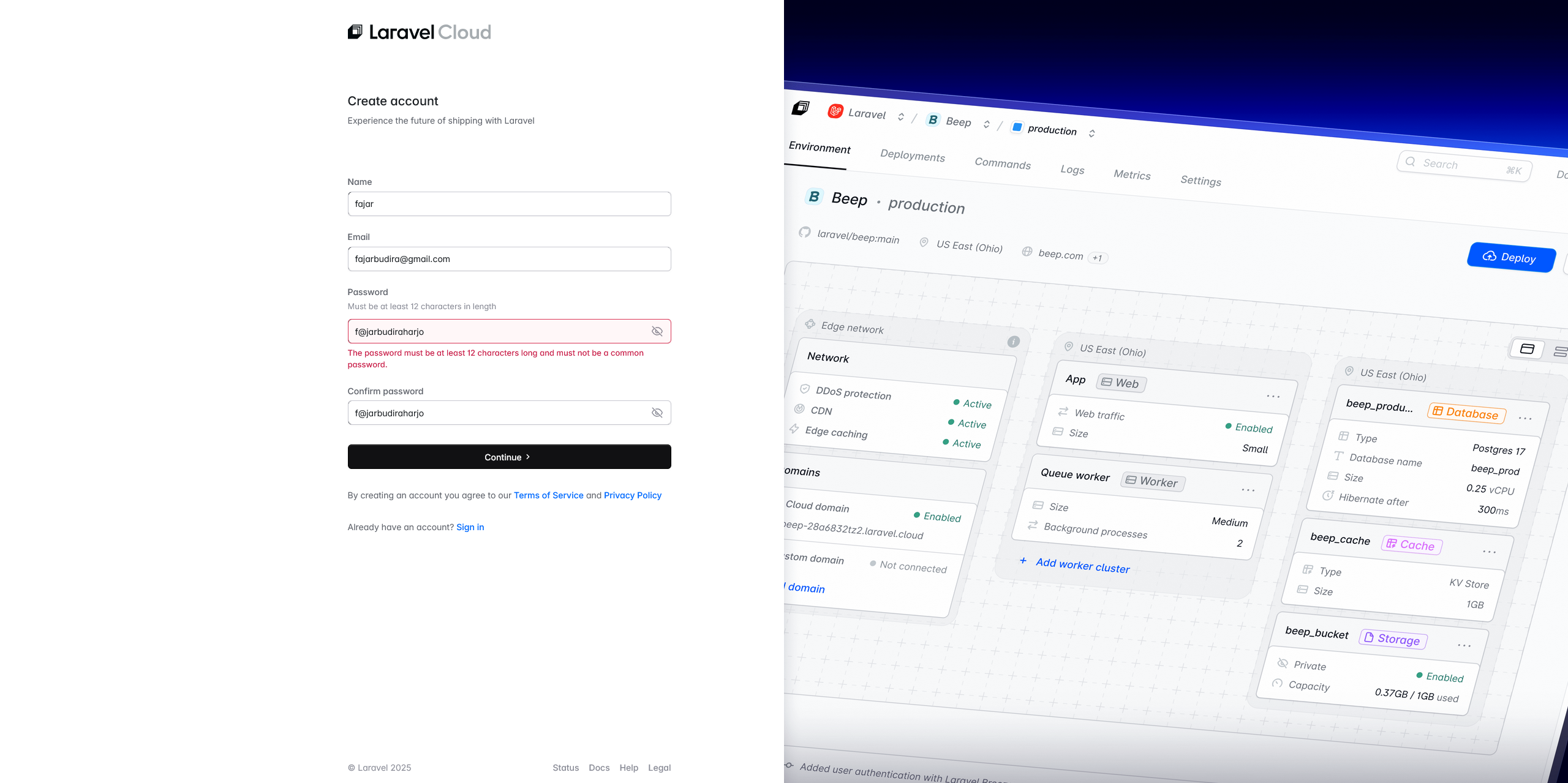This screenshot has height=783, width=1568.
Task: Click Add worker cluster
Action: [1075, 564]
